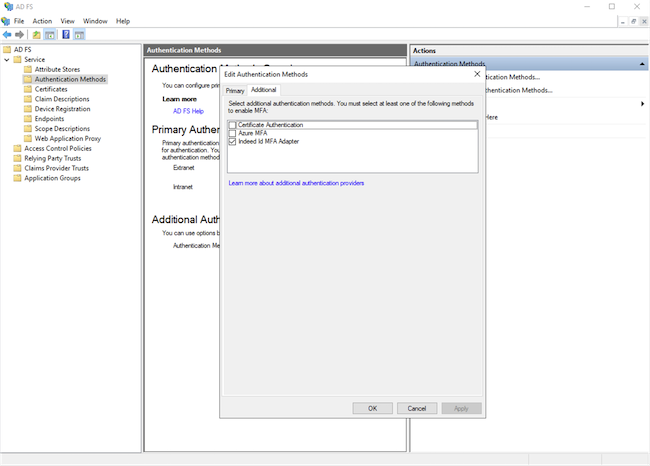This screenshot has height=466, width=650.
Task: Switch to the Primary tab
Action: [235, 91]
